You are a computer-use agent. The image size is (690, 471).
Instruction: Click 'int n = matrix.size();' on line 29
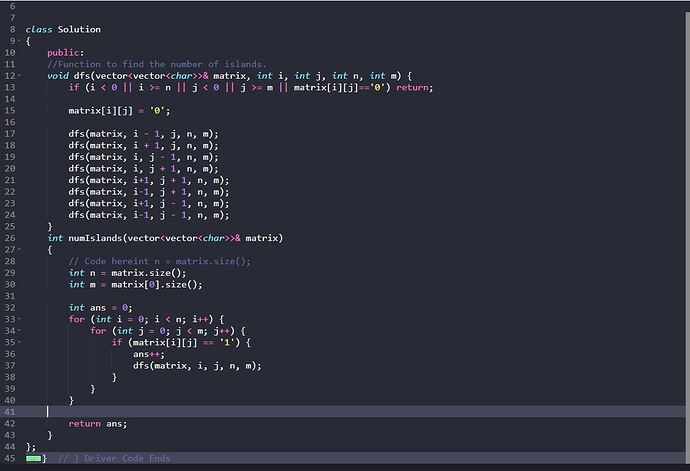point(127,273)
